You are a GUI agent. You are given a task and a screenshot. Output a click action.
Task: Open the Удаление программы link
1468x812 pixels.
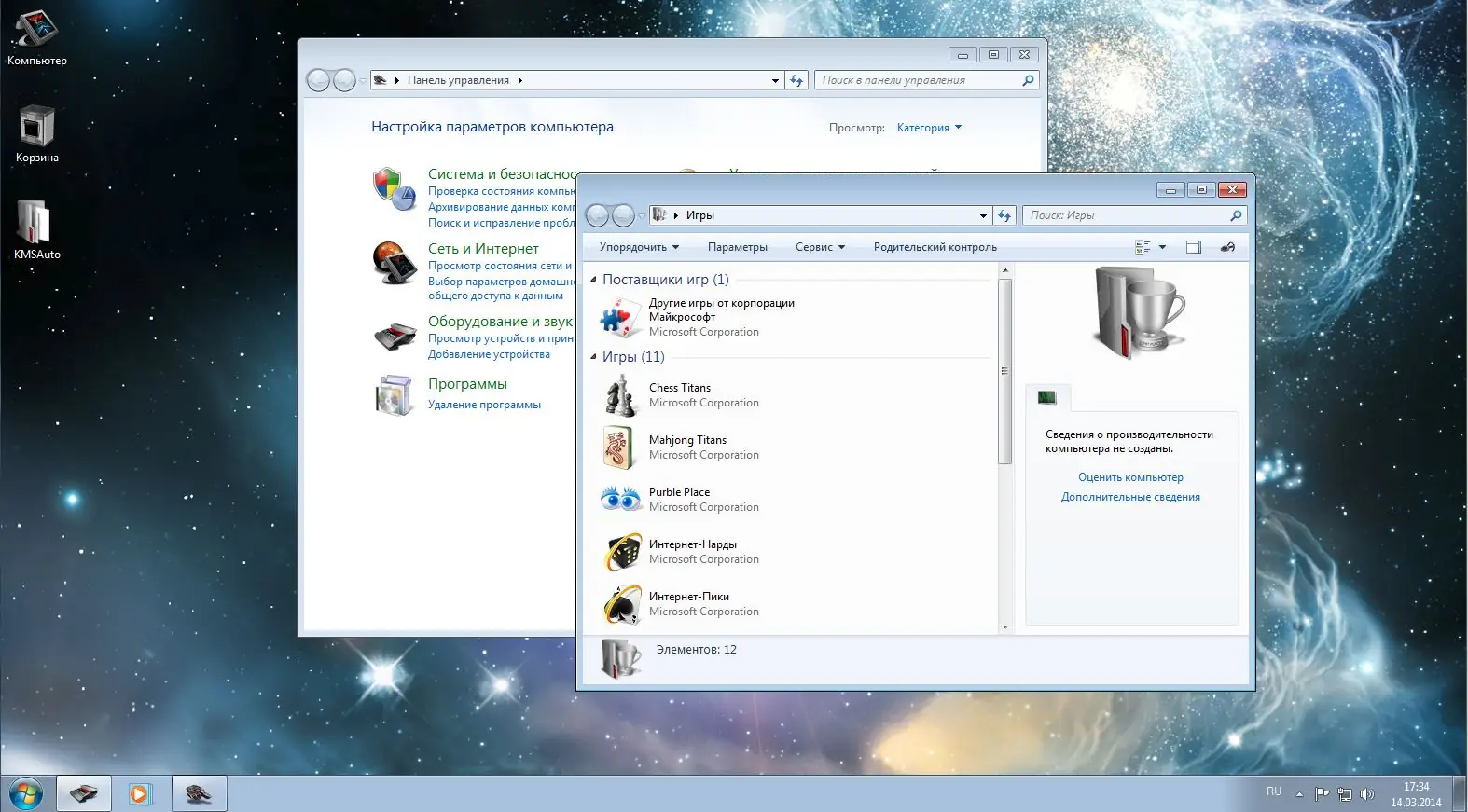click(484, 405)
